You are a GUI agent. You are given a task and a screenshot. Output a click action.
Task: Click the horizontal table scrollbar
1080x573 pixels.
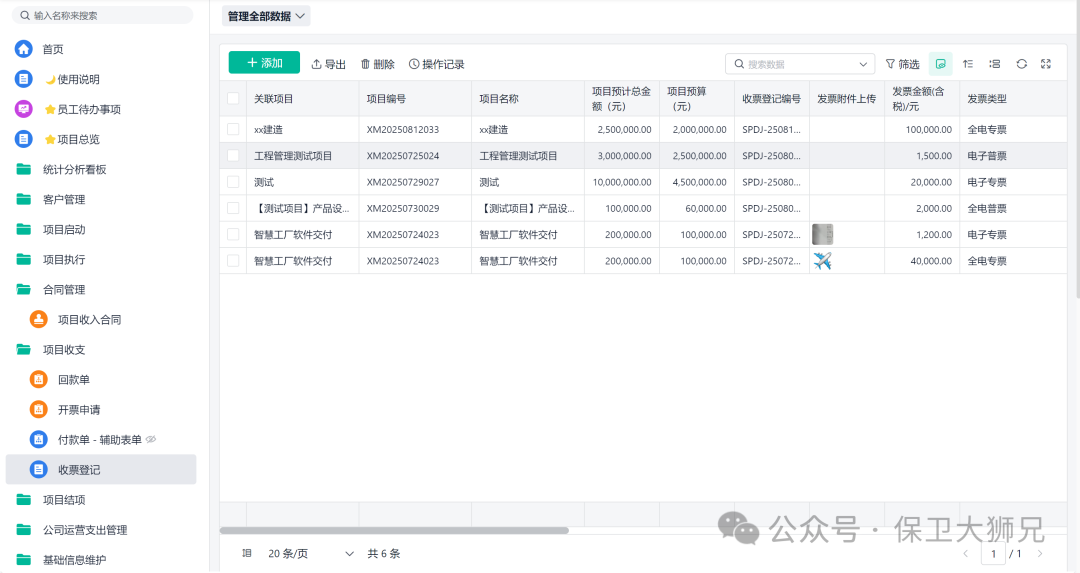coord(394,530)
